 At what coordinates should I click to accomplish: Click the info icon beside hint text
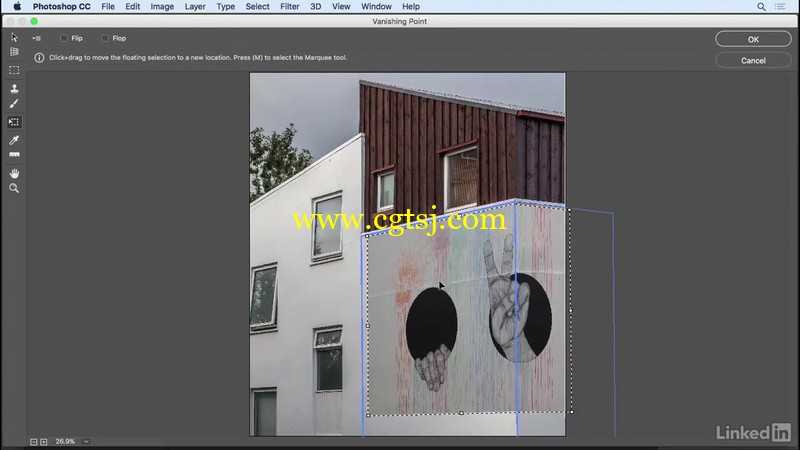(x=39, y=58)
